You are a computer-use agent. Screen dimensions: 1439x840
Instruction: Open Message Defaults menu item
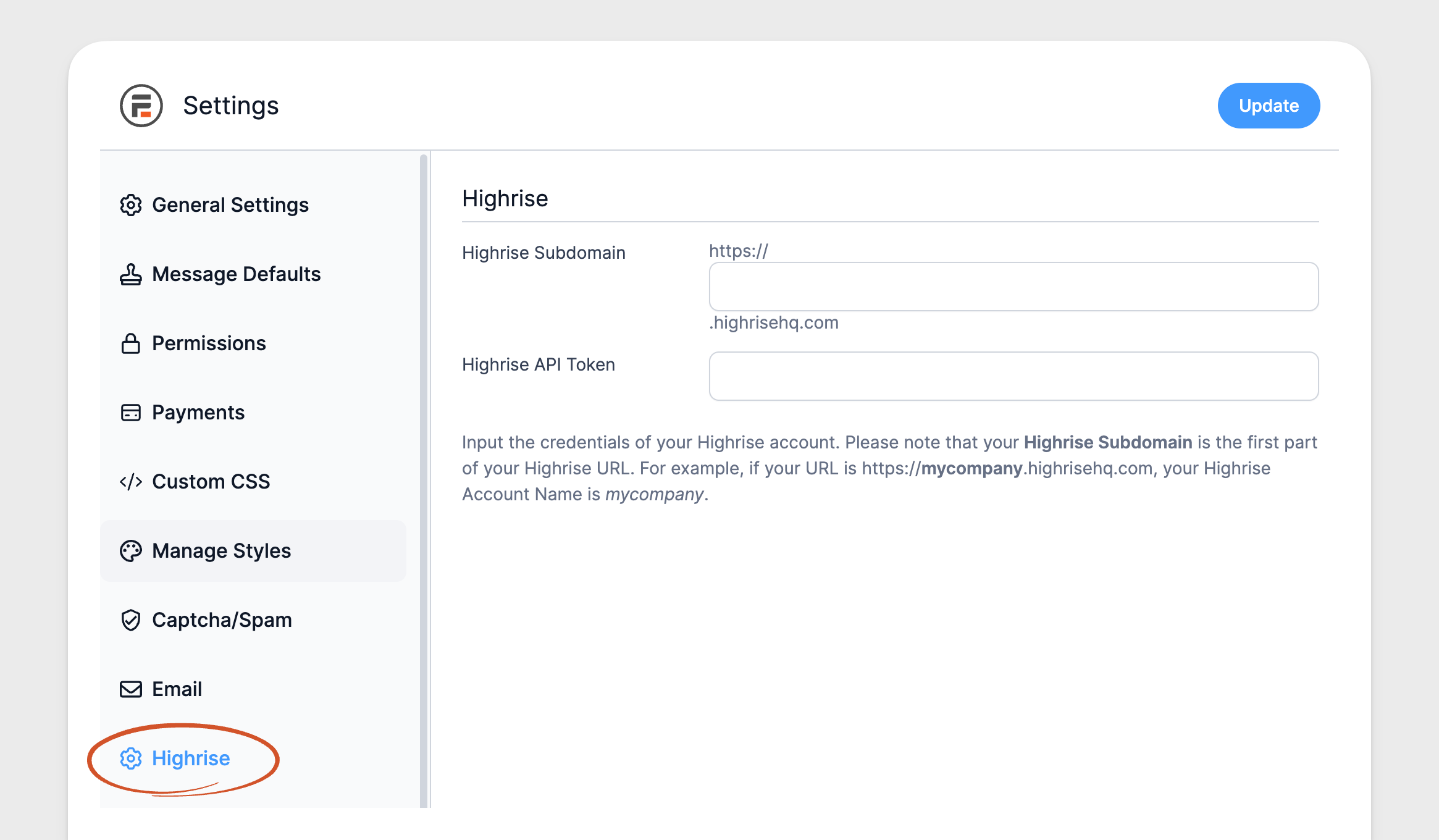tap(253, 274)
